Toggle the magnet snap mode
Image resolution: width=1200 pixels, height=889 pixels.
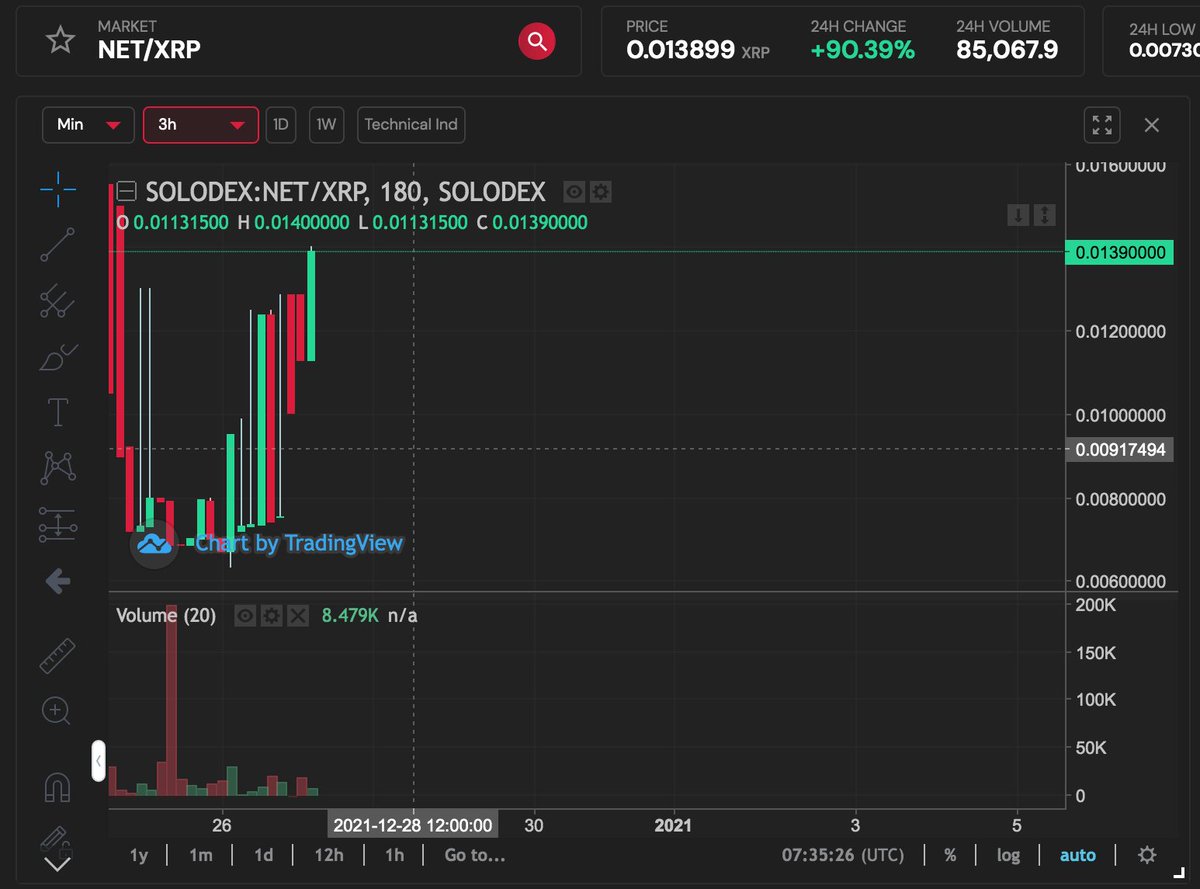pyautogui.click(x=58, y=788)
